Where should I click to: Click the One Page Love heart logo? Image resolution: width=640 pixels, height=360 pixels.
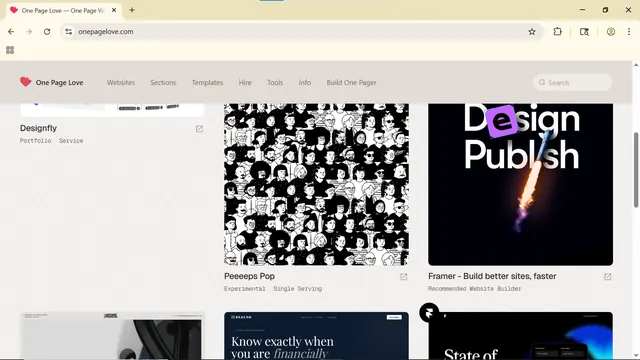25,82
